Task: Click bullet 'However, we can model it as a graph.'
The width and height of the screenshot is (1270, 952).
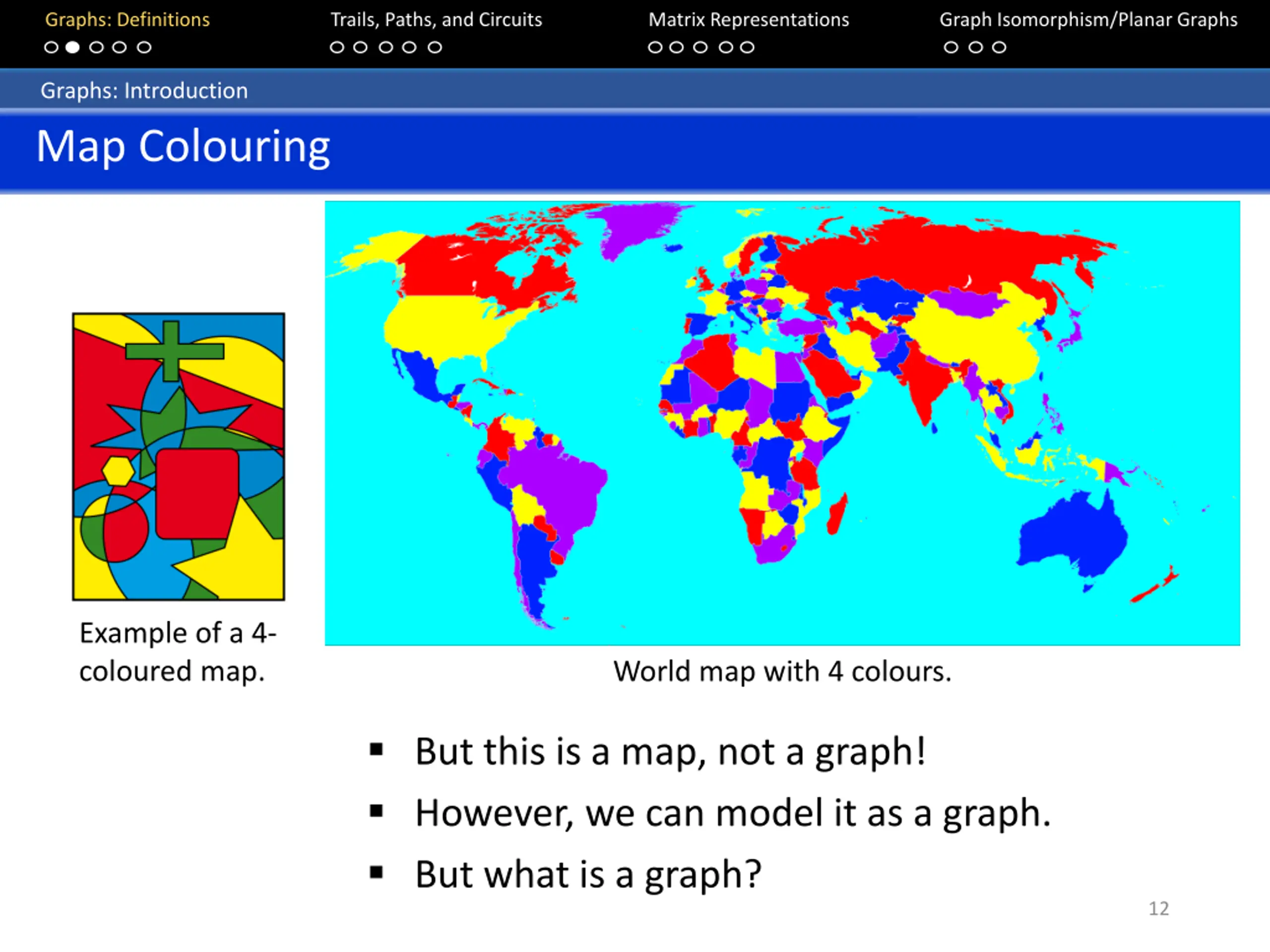Action: coord(733,814)
